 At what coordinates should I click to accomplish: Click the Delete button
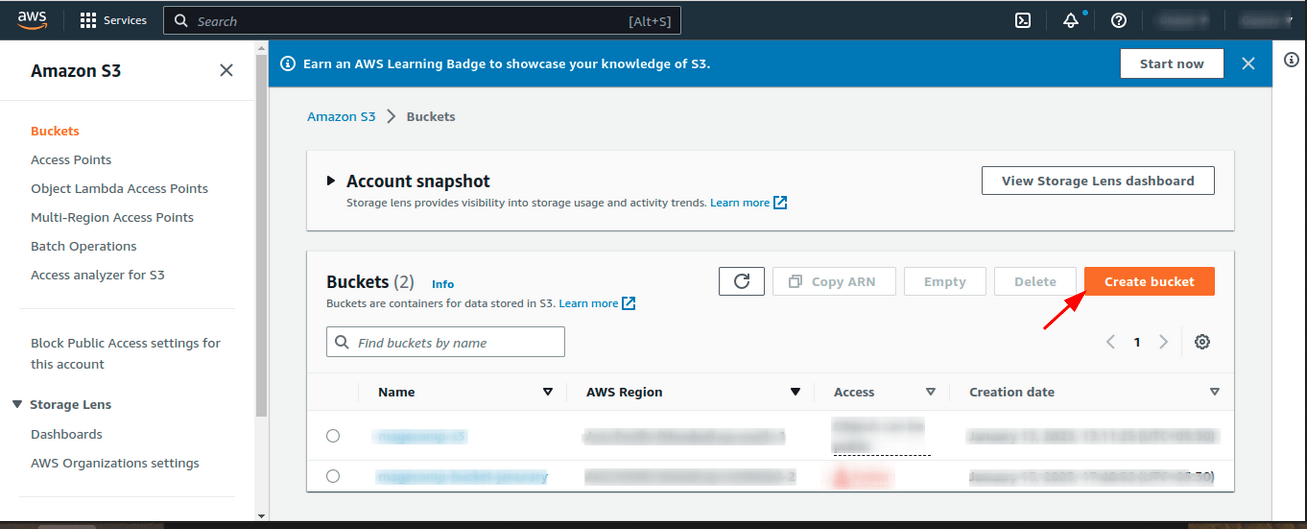click(1035, 281)
